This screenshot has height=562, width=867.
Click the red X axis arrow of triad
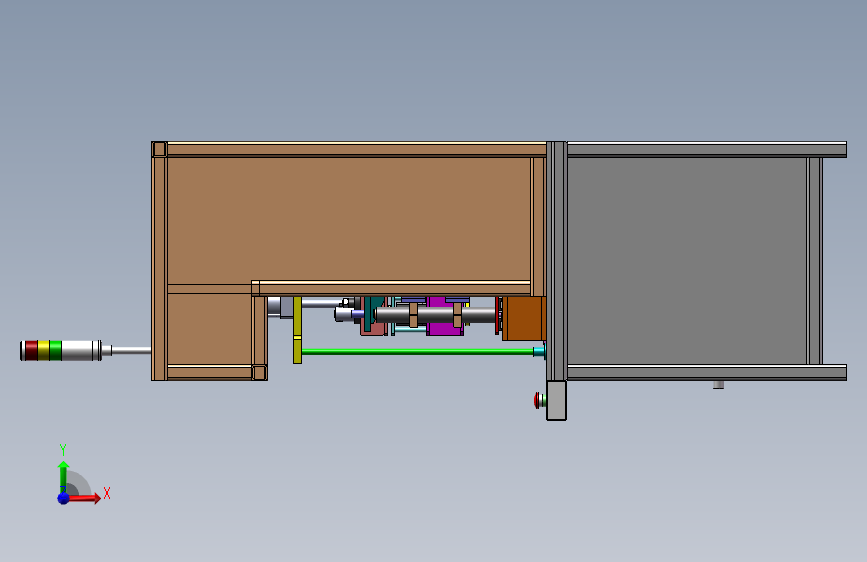point(83,498)
